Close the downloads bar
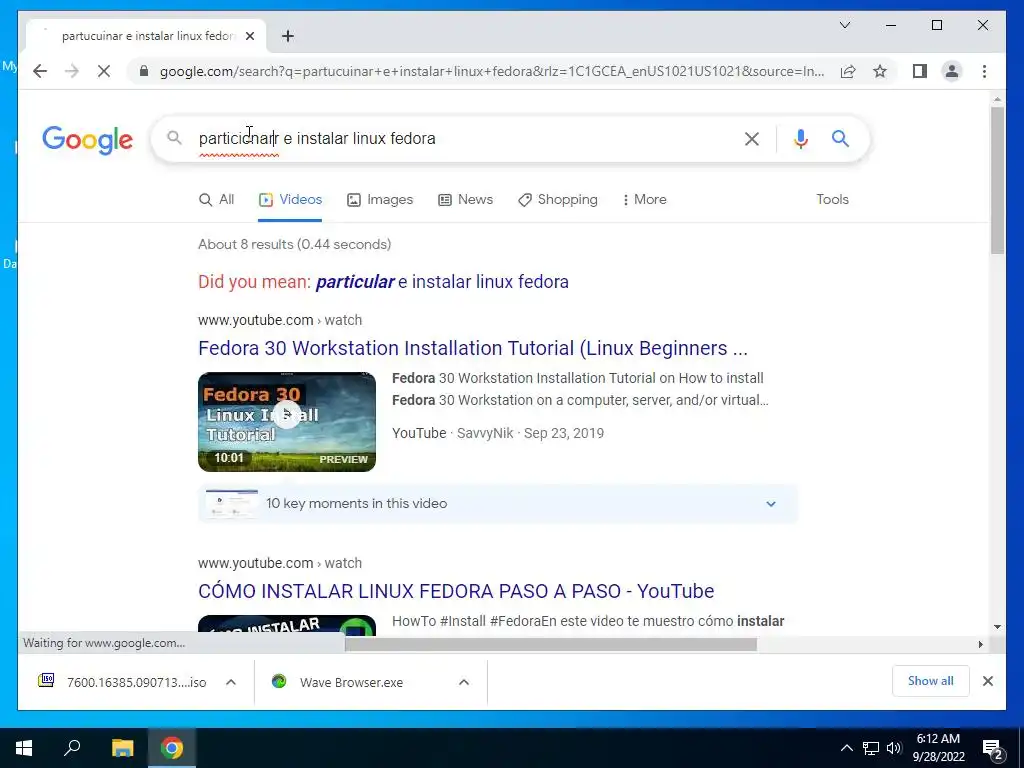The image size is (1024, 768). tap(987, 681)
